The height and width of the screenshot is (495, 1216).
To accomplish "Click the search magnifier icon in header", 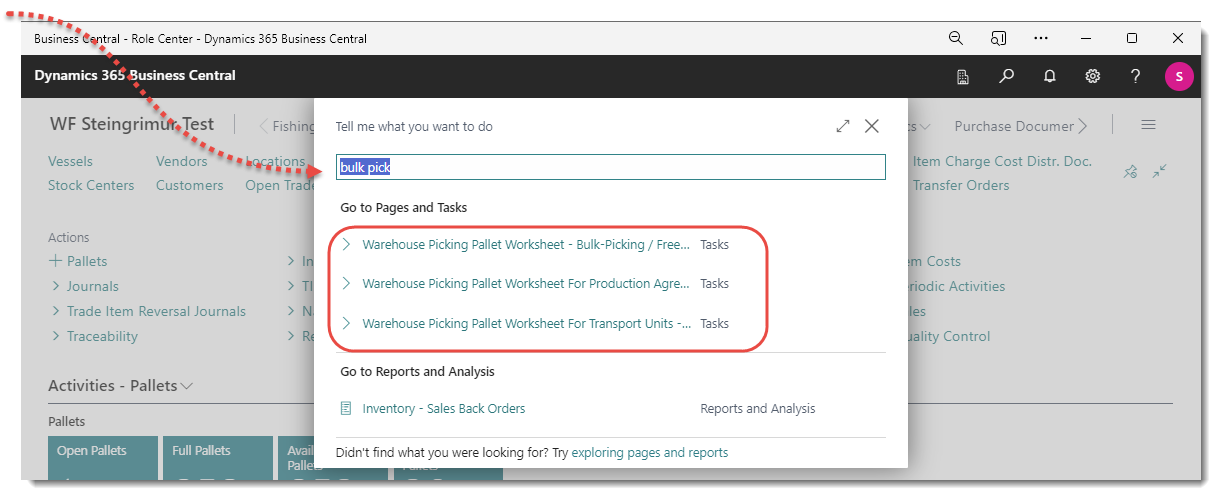I will click(1007, 76).
